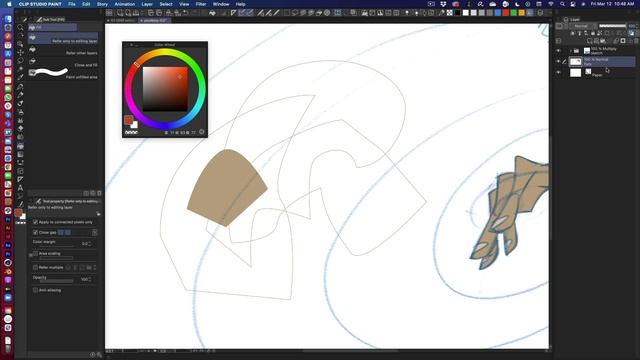Screen dimensions: 640x360
Task: Click wrench icon at Tool property bottom
Action: tap(99, 355)
